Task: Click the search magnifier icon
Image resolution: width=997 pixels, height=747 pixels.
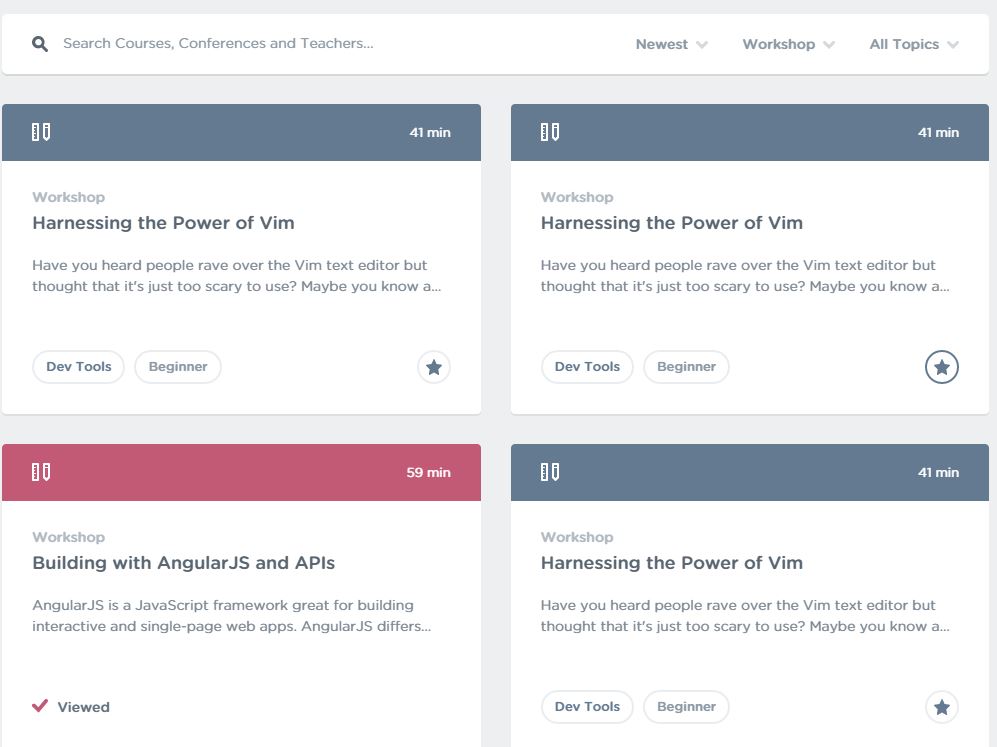Action: tap(40, 44)
